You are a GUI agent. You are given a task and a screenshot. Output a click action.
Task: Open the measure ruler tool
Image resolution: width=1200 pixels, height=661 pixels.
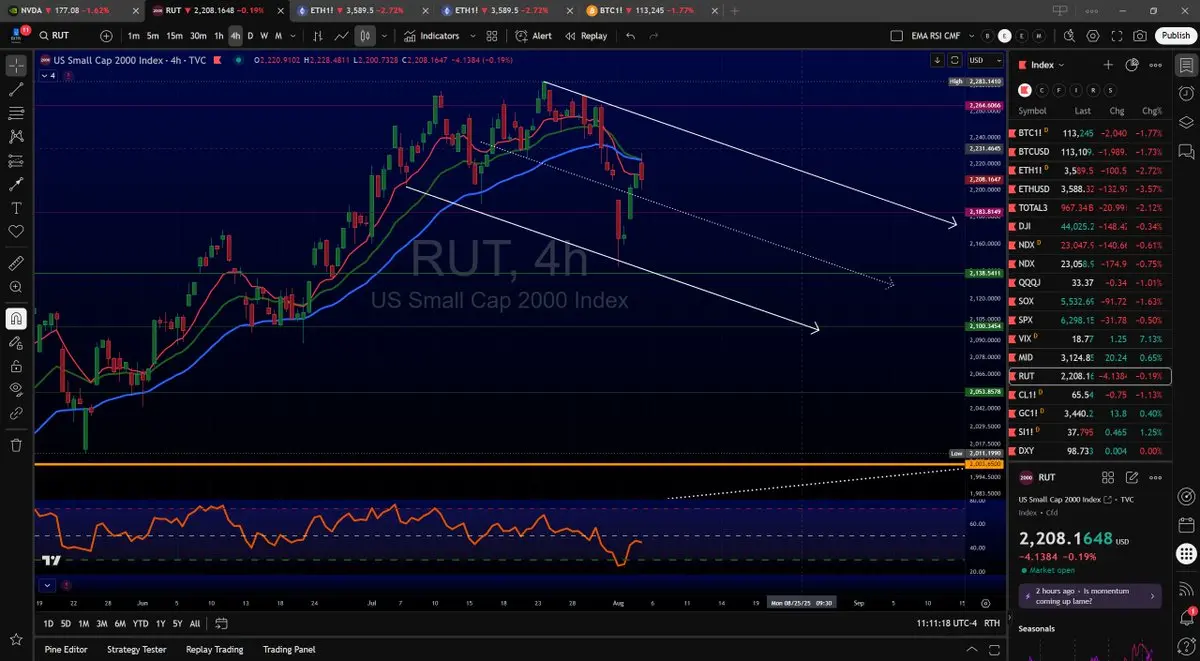click(x=16, y=263)
